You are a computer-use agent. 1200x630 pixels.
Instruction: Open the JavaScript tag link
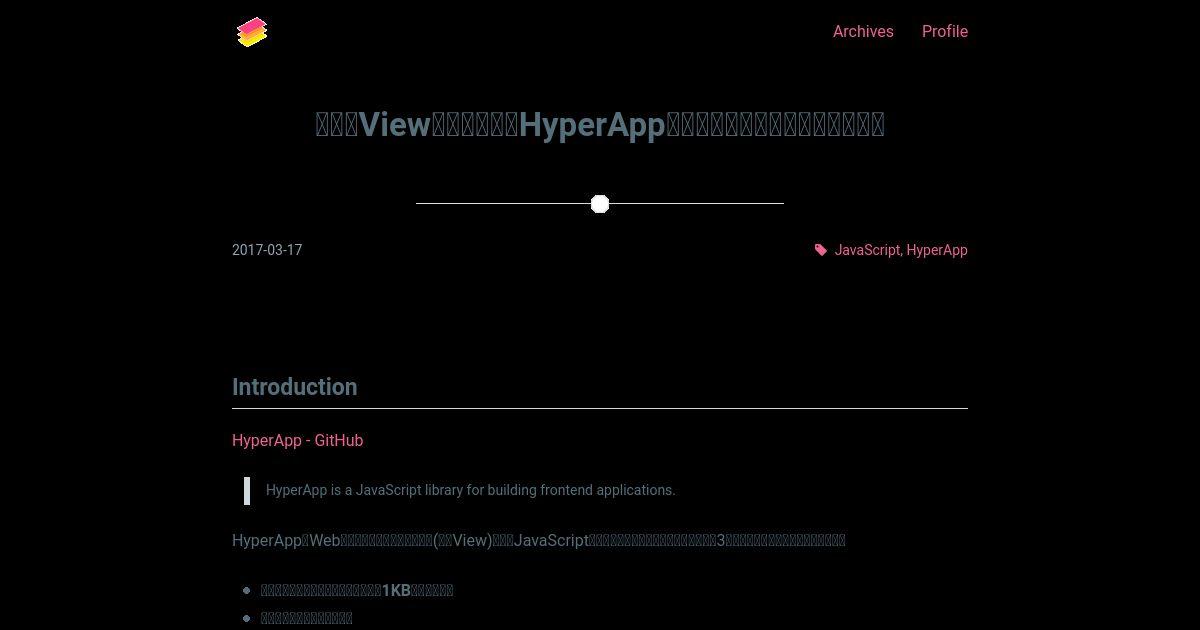pos(867,250)
